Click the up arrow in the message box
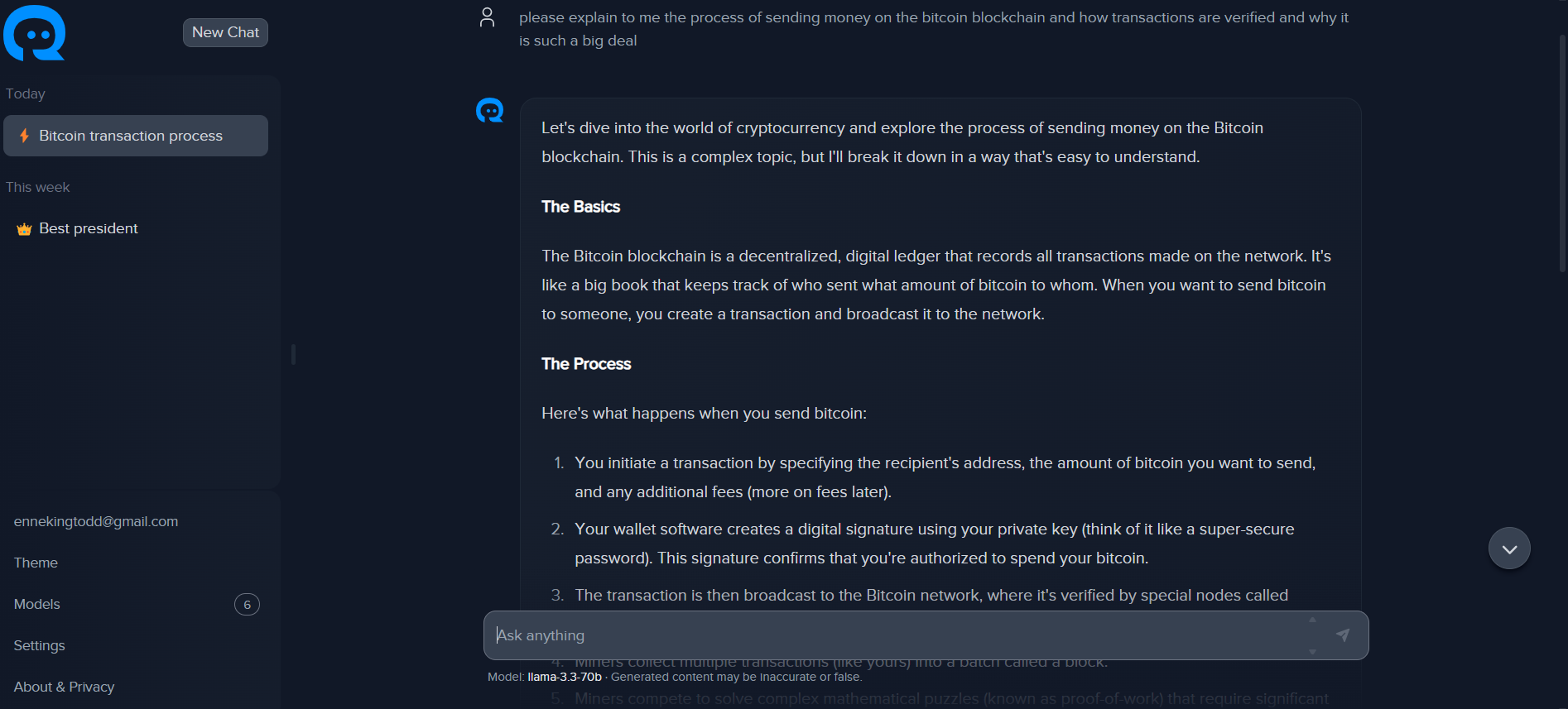The width and height of the screenshot is (1568, 709). [1312, 620]
